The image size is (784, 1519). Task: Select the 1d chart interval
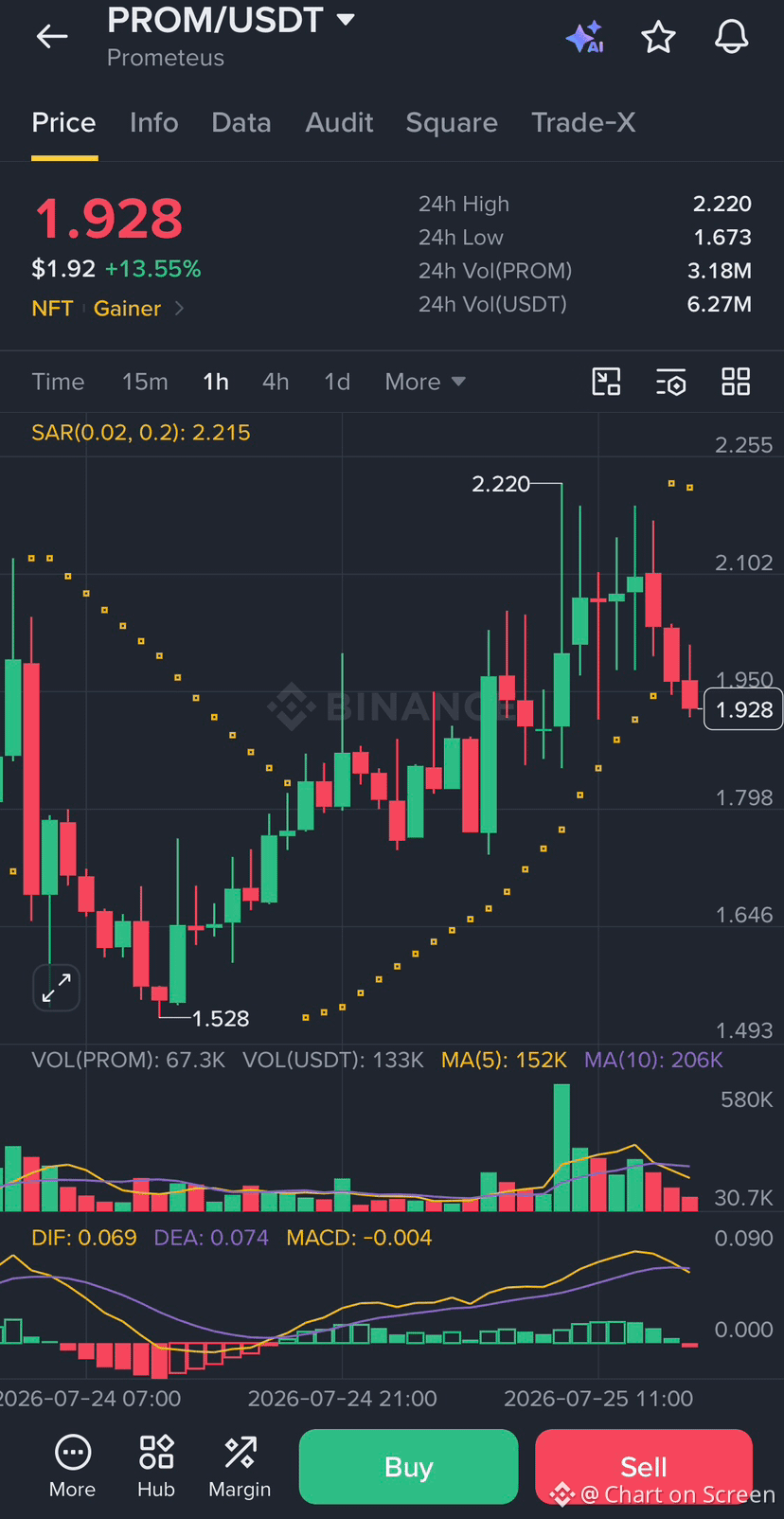click(337, 382)
